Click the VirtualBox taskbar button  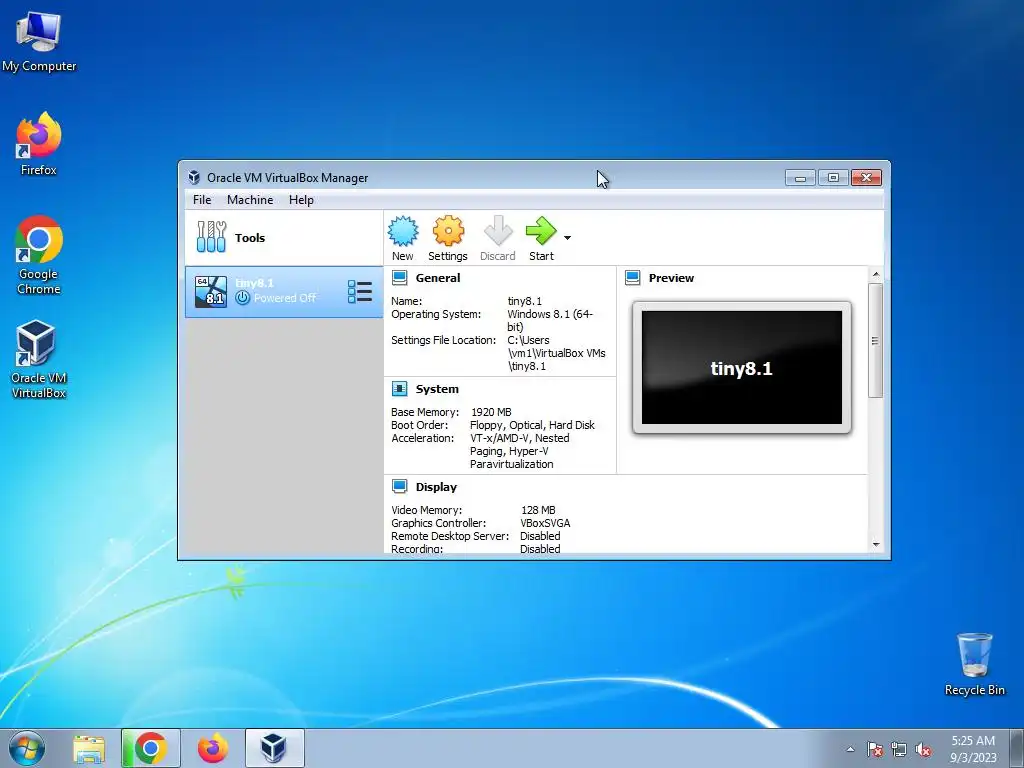click(x=274, y=748)
